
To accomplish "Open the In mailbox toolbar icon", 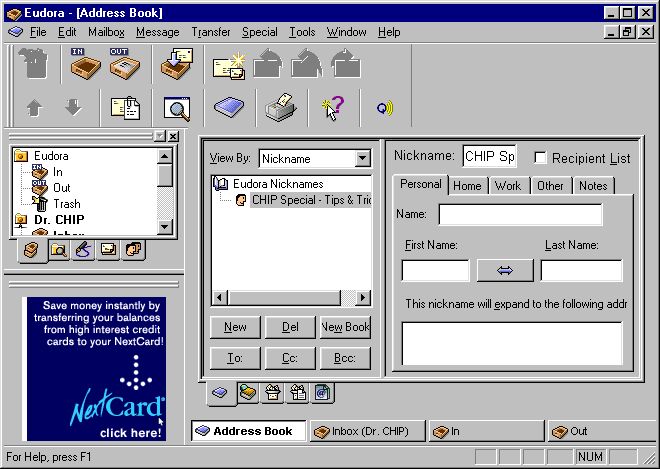I will (x=85, y=64).
